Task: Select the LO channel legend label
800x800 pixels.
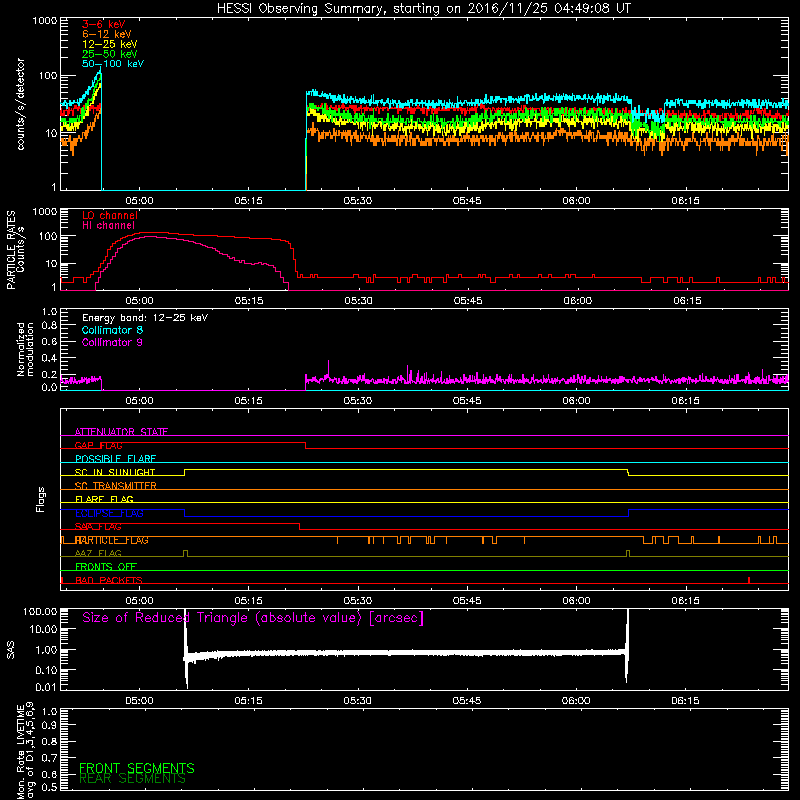Action: pos(110,215)
